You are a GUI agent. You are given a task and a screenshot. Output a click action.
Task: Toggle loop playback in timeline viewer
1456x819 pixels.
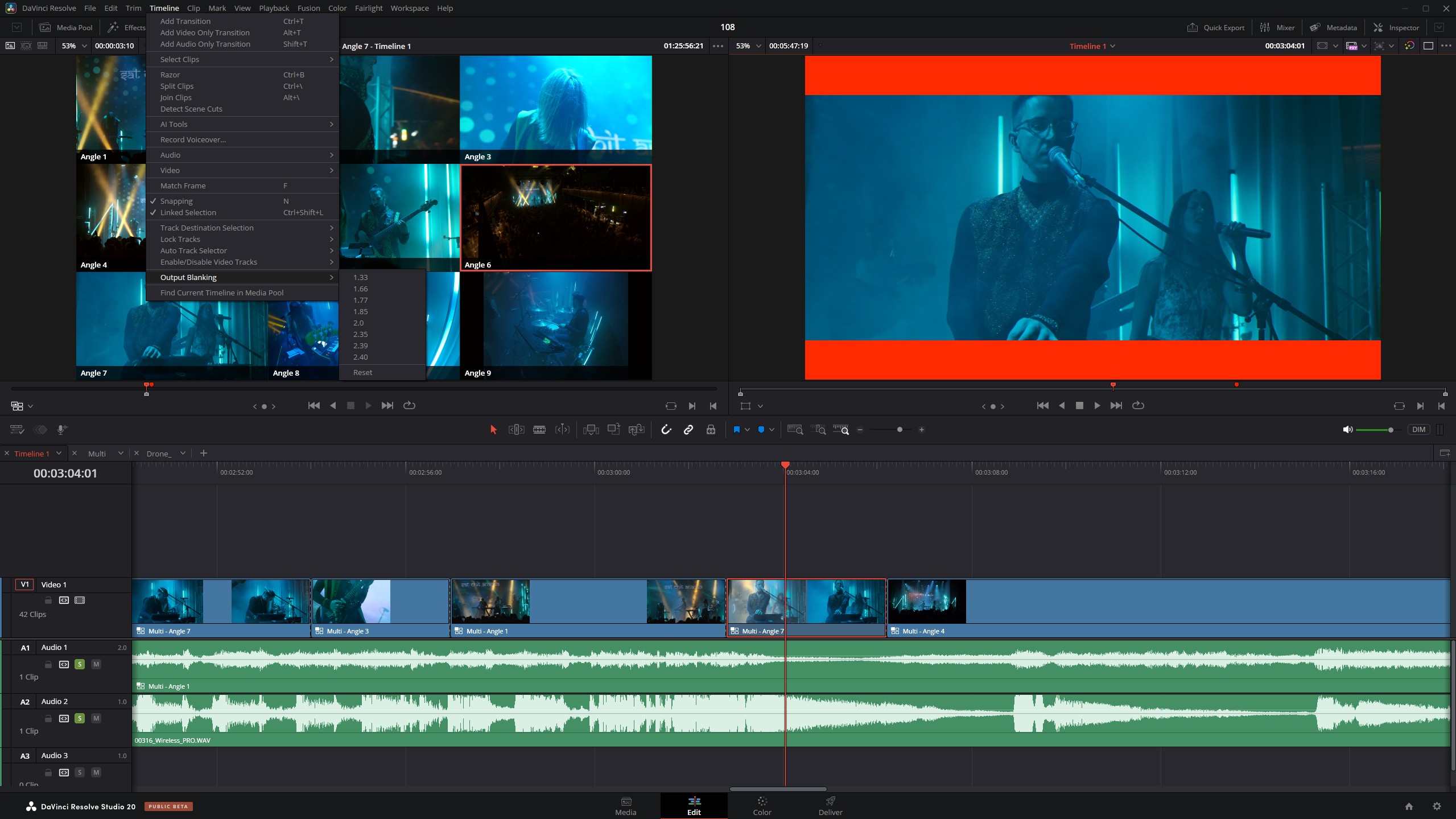tap(1138, 405)
